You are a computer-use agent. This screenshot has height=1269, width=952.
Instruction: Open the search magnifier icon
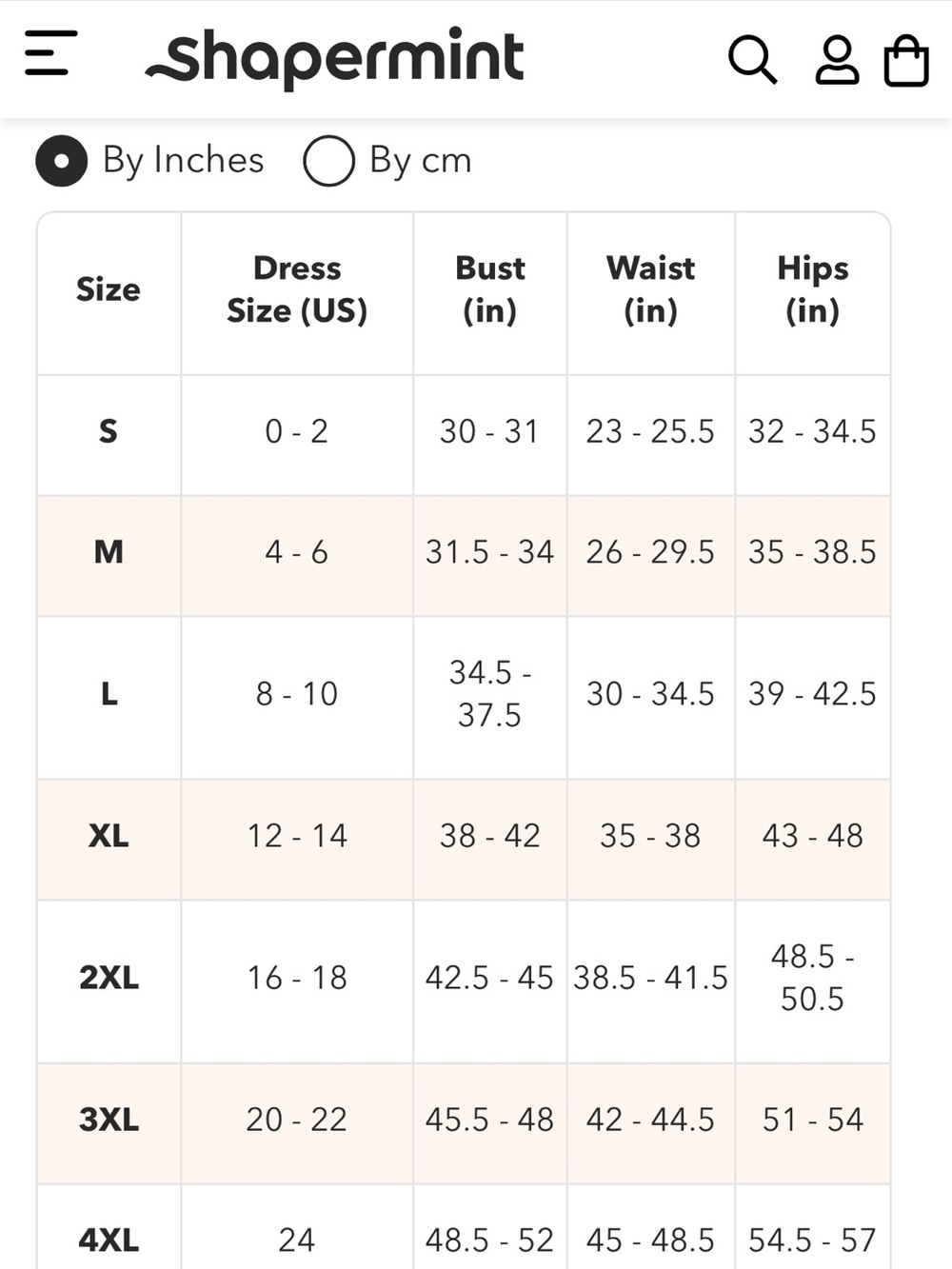pyautogui.click(x=752, y=60)
